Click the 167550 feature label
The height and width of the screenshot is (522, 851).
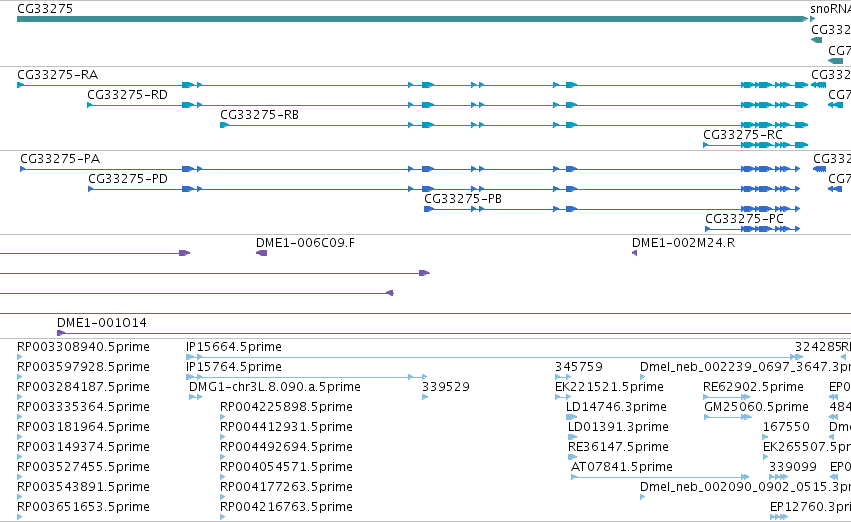click(x=786, y=427)
